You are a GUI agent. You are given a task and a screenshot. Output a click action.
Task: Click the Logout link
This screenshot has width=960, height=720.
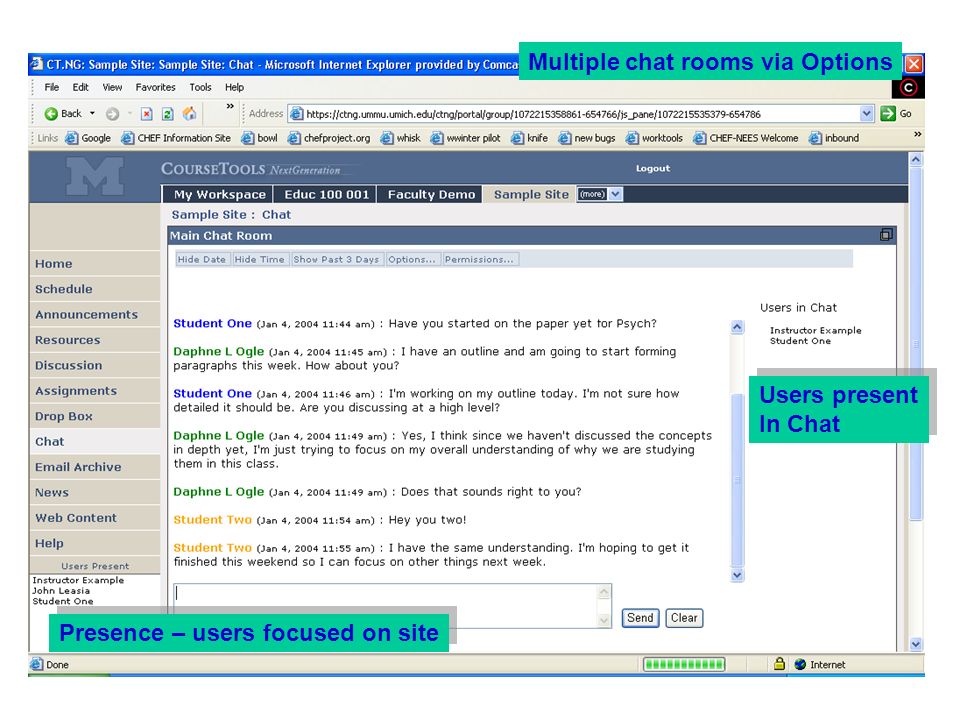click(653, 168)
